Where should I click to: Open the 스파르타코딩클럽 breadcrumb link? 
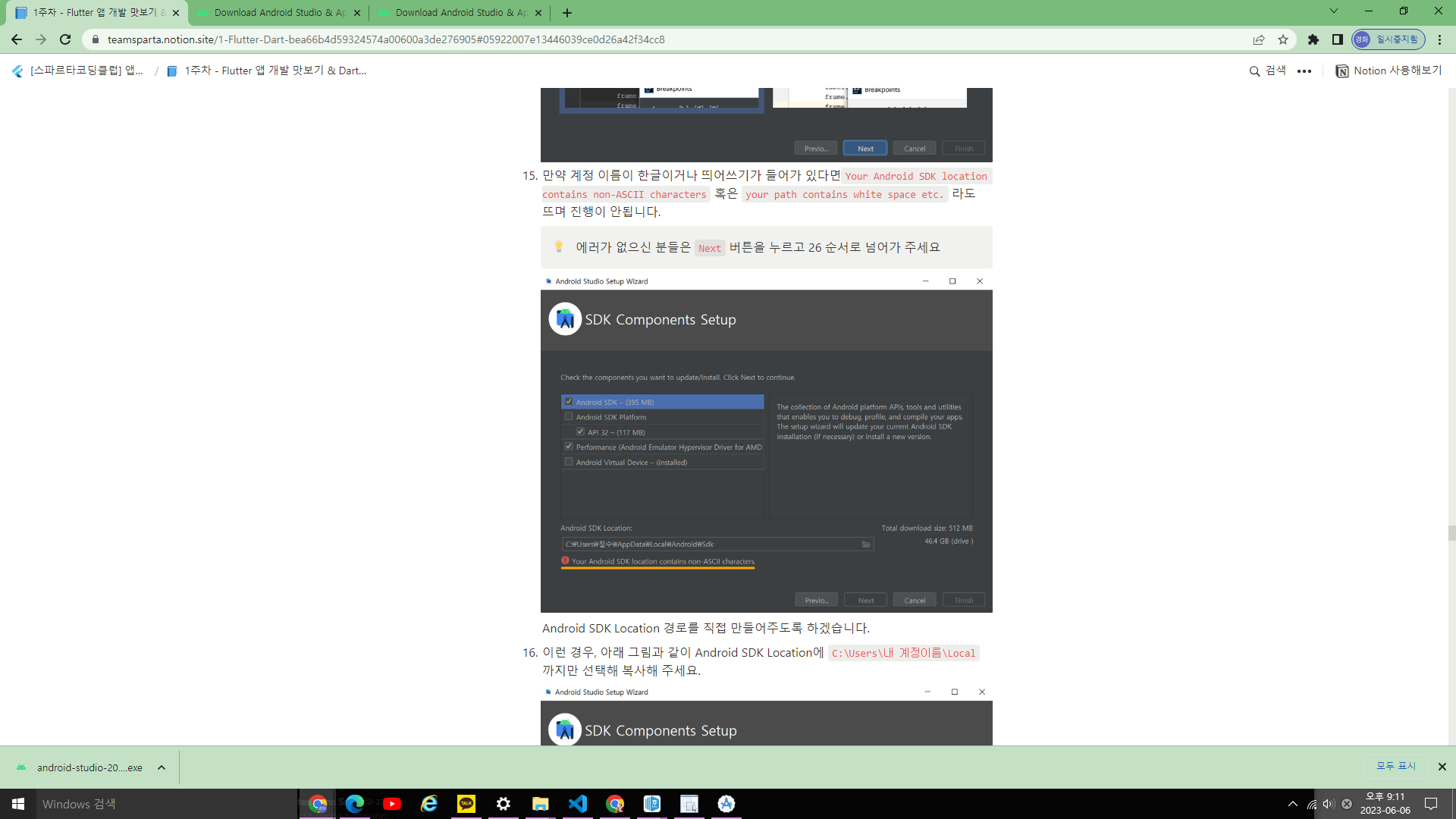tap(78, 71)
